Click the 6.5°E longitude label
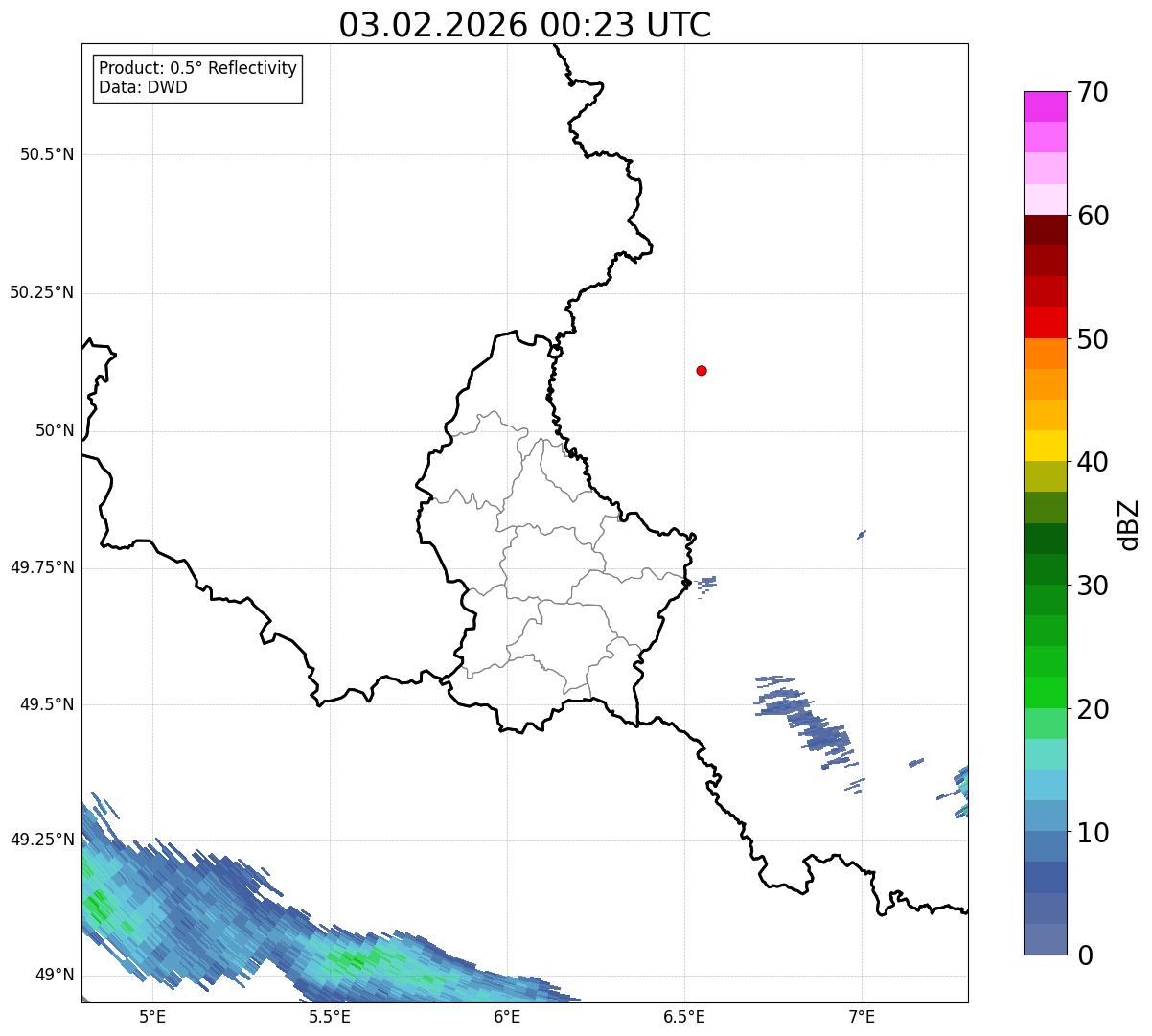This screenshot has height=1036, width=1152. (684, 1017)
